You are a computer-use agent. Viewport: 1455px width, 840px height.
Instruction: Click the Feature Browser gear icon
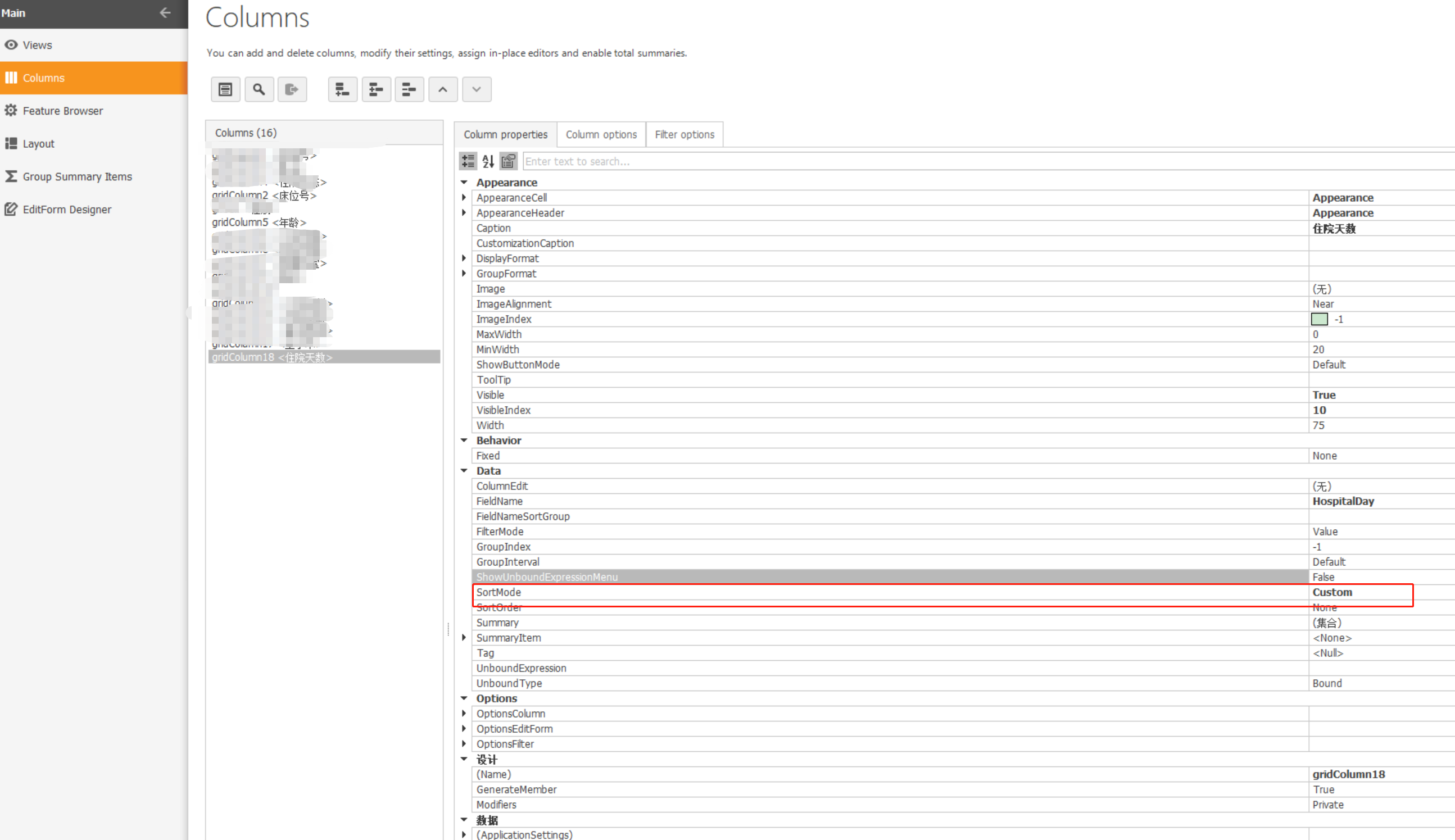pyautogui.click(x=11, y=110)
